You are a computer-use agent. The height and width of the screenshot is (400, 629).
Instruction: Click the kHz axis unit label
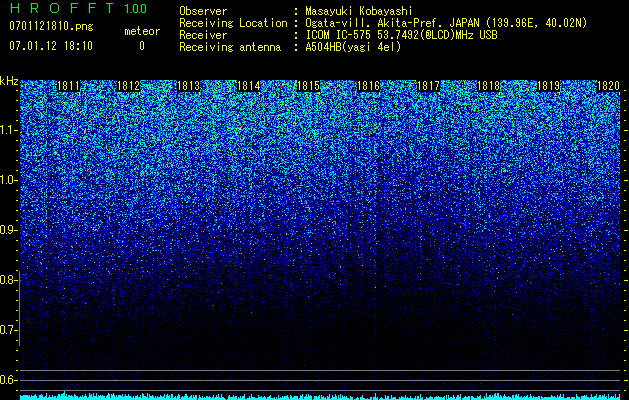click(9, 81)
